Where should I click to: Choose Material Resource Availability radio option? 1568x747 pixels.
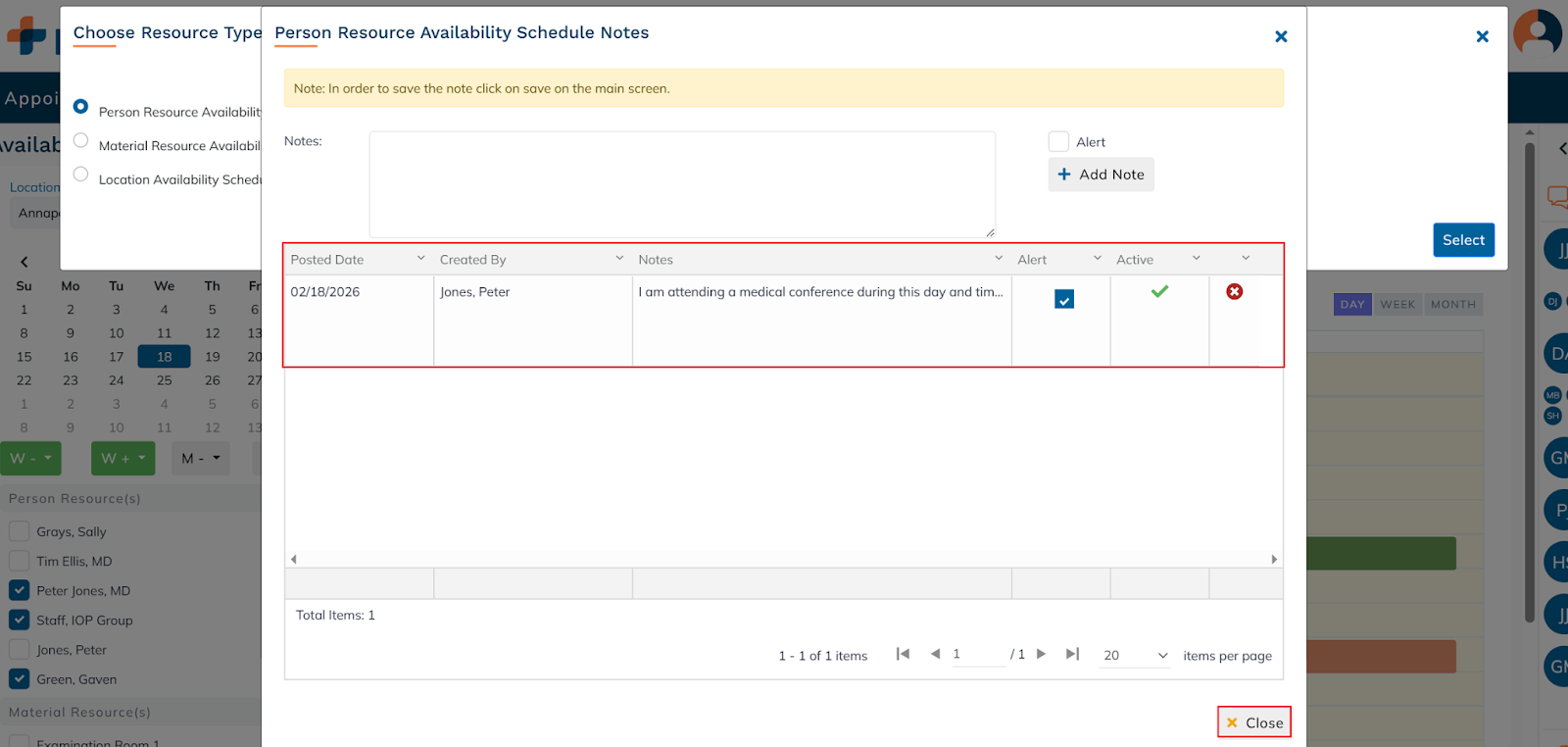81,140
